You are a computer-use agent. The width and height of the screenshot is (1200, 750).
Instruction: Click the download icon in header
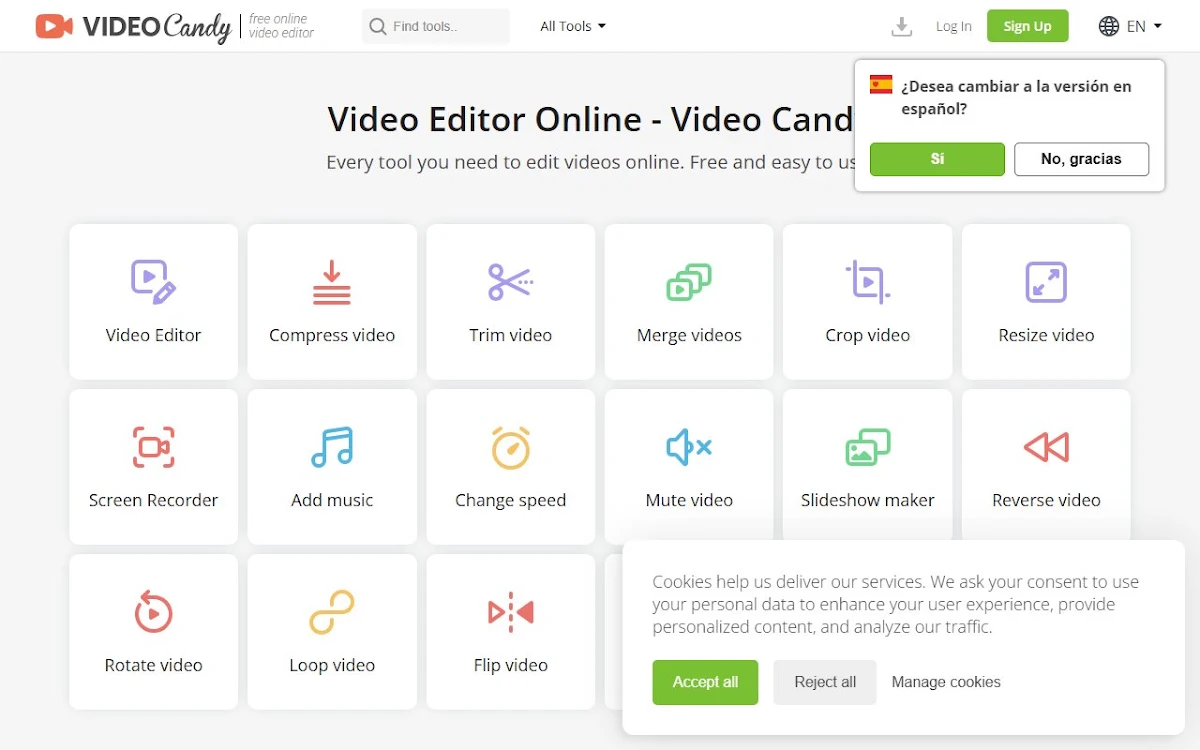pos(902,27)
